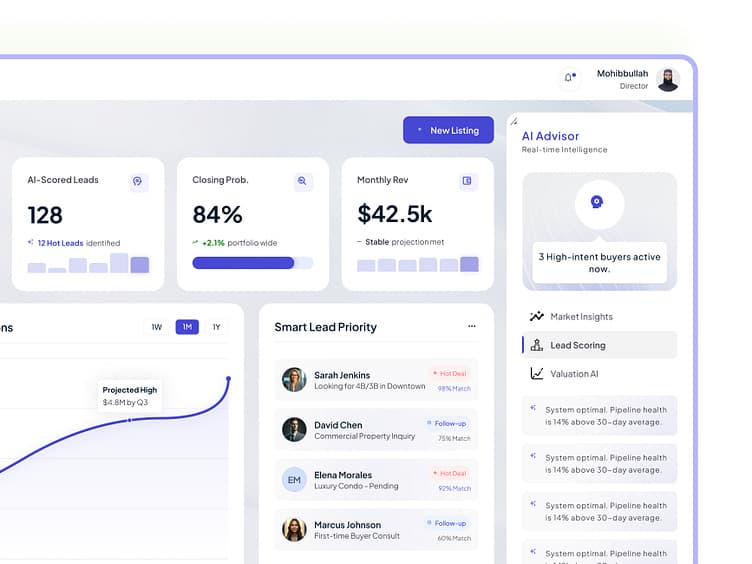752x564 pixels.
Task: Click the Closing Prob. magnifier icon
Action: pos(302,181)
